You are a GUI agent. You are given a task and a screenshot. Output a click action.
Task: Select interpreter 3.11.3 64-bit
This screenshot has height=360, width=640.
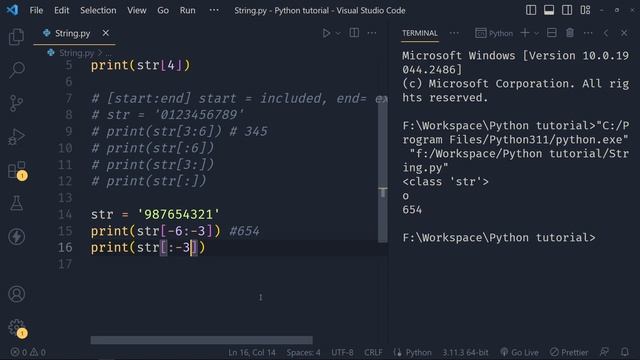[465, 352]
